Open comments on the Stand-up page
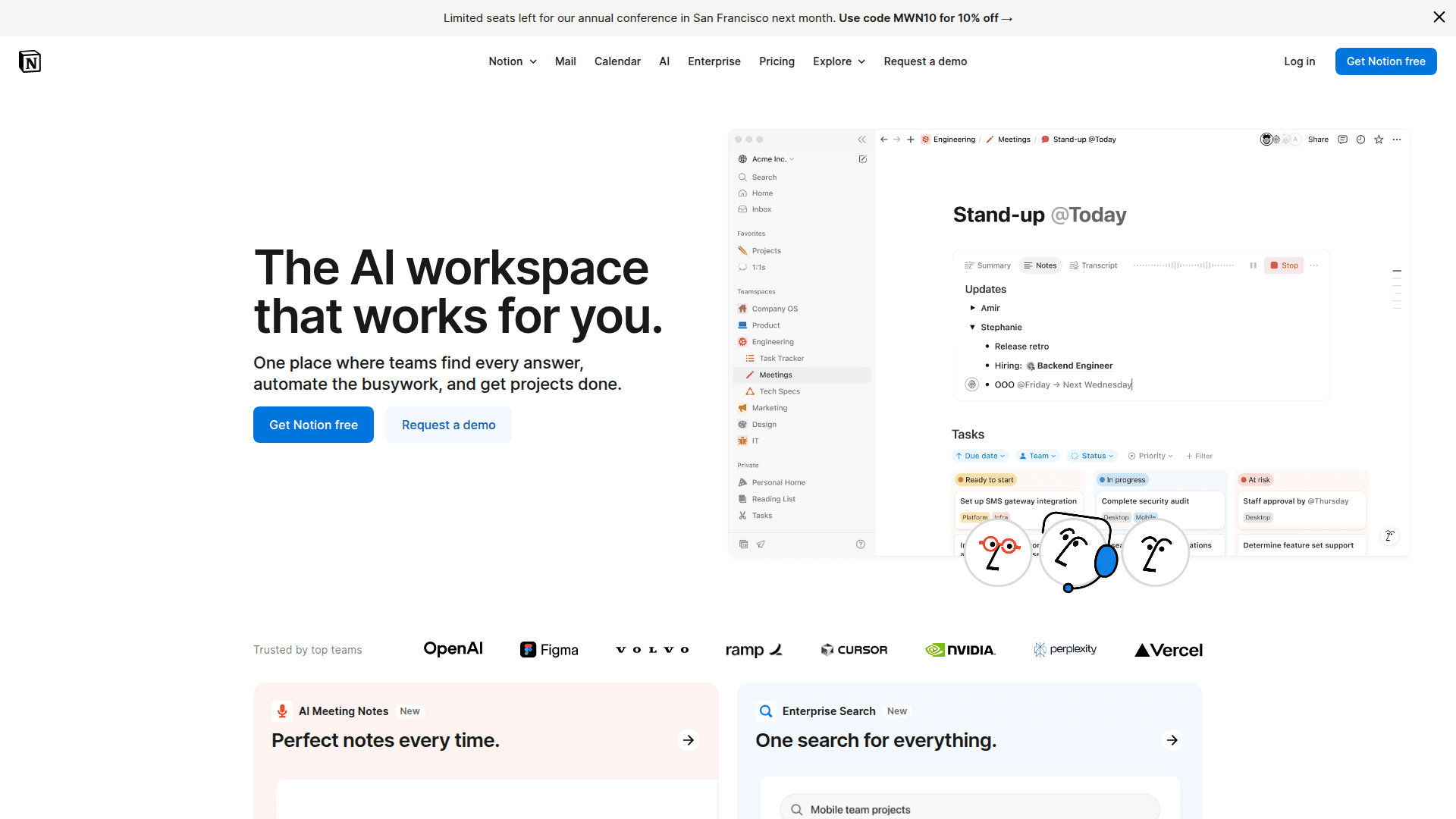This screenshot has width=1456, height=819. pyautogui.click(x=1343, y=140)
